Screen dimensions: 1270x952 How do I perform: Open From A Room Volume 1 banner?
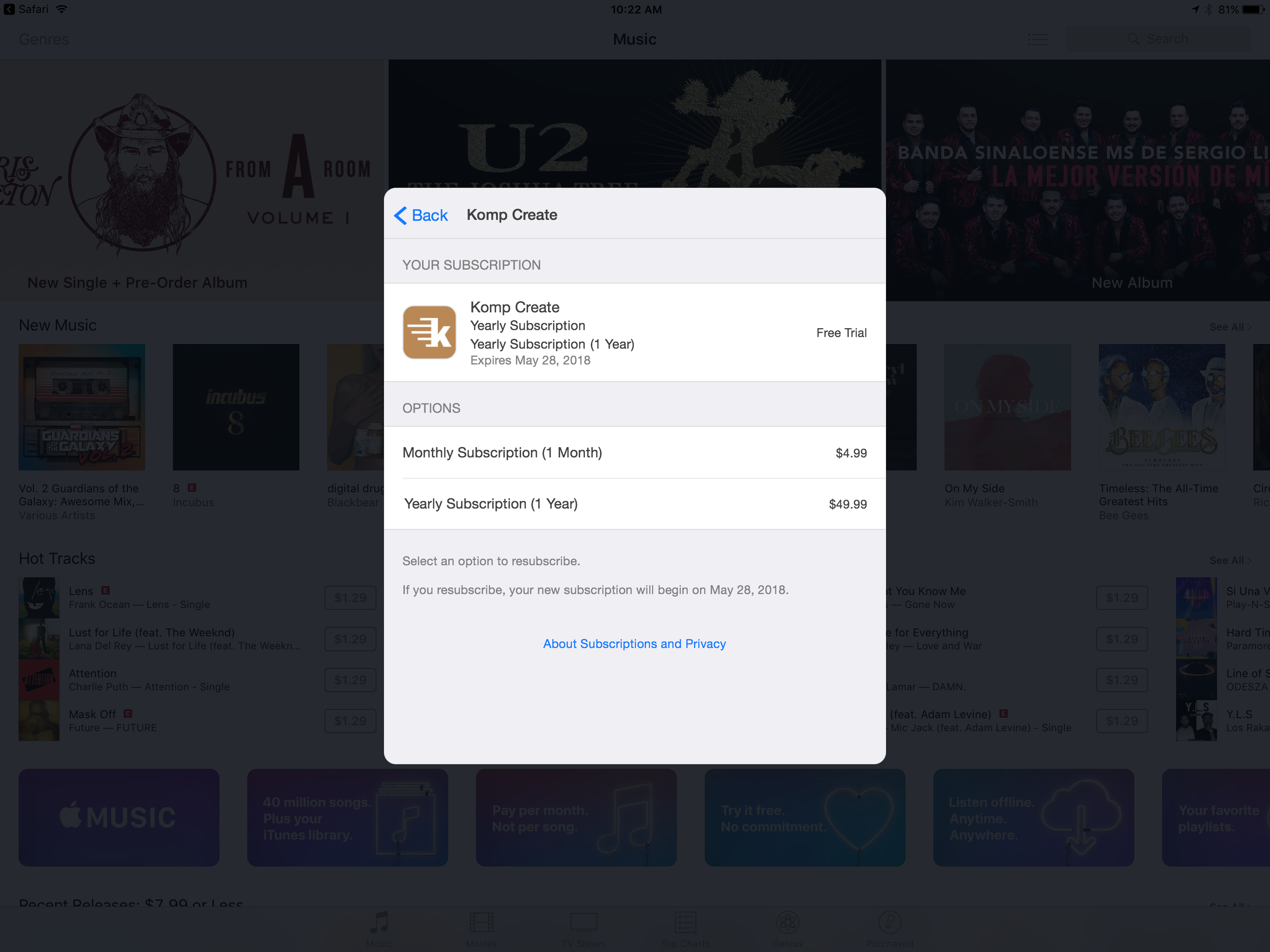coord(193,180)
